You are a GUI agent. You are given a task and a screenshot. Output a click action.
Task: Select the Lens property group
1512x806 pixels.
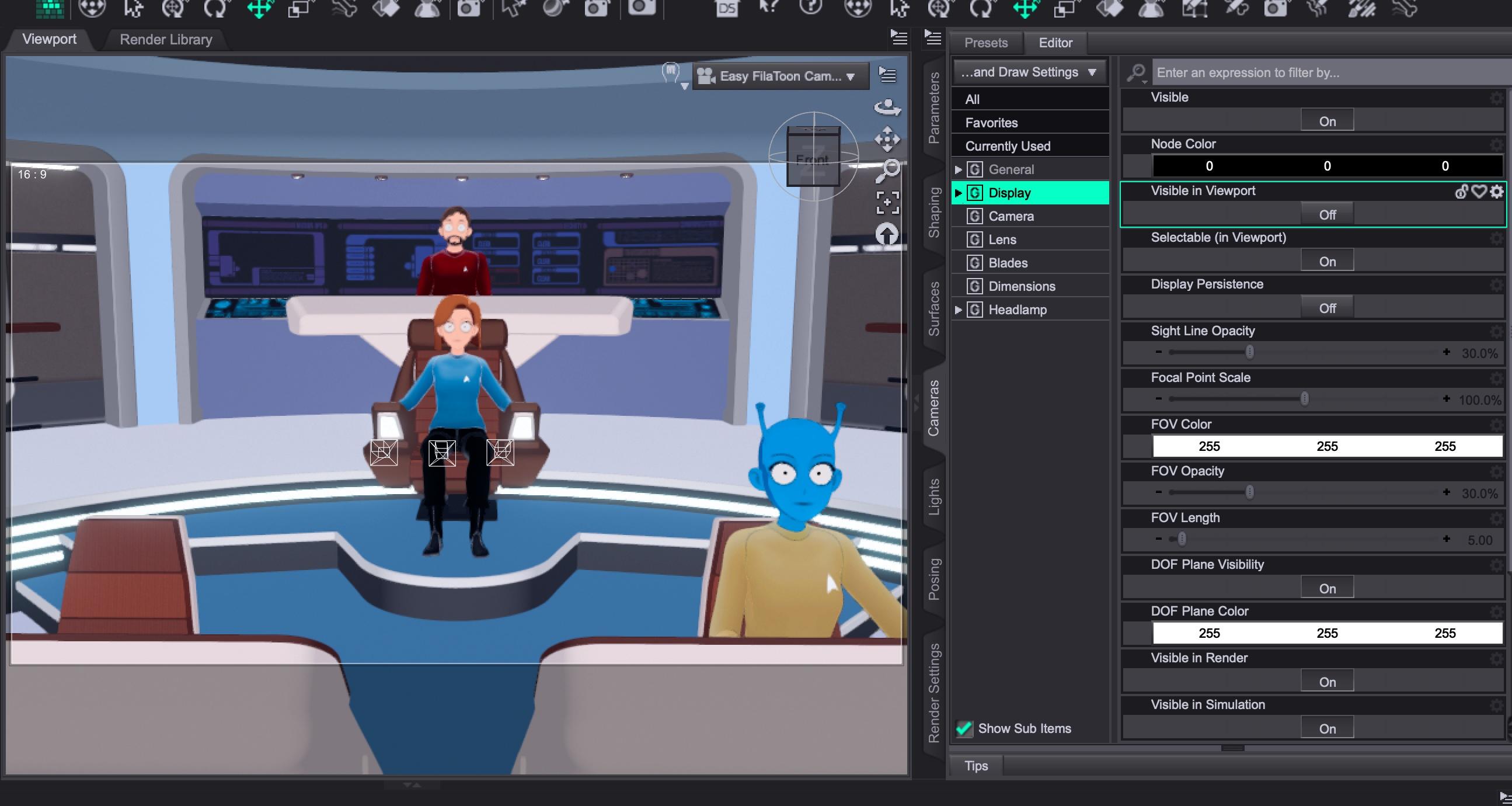click(1002, 239)
